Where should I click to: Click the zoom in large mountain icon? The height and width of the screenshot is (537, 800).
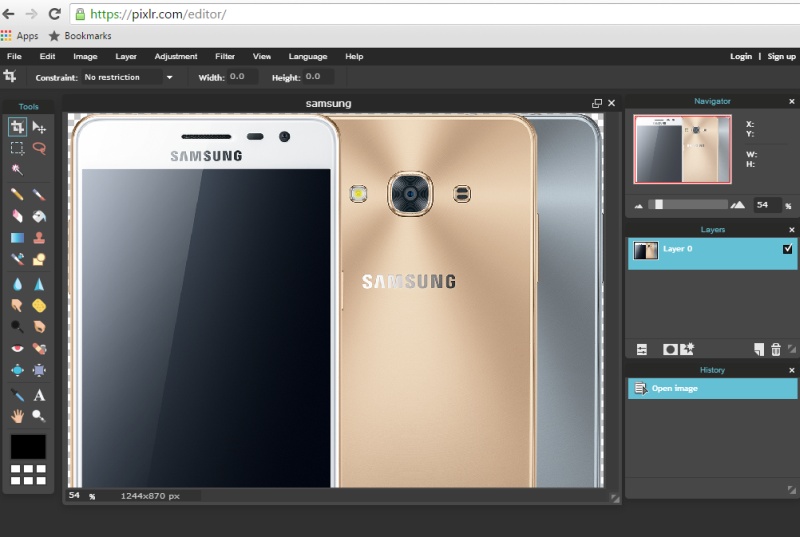737,205
